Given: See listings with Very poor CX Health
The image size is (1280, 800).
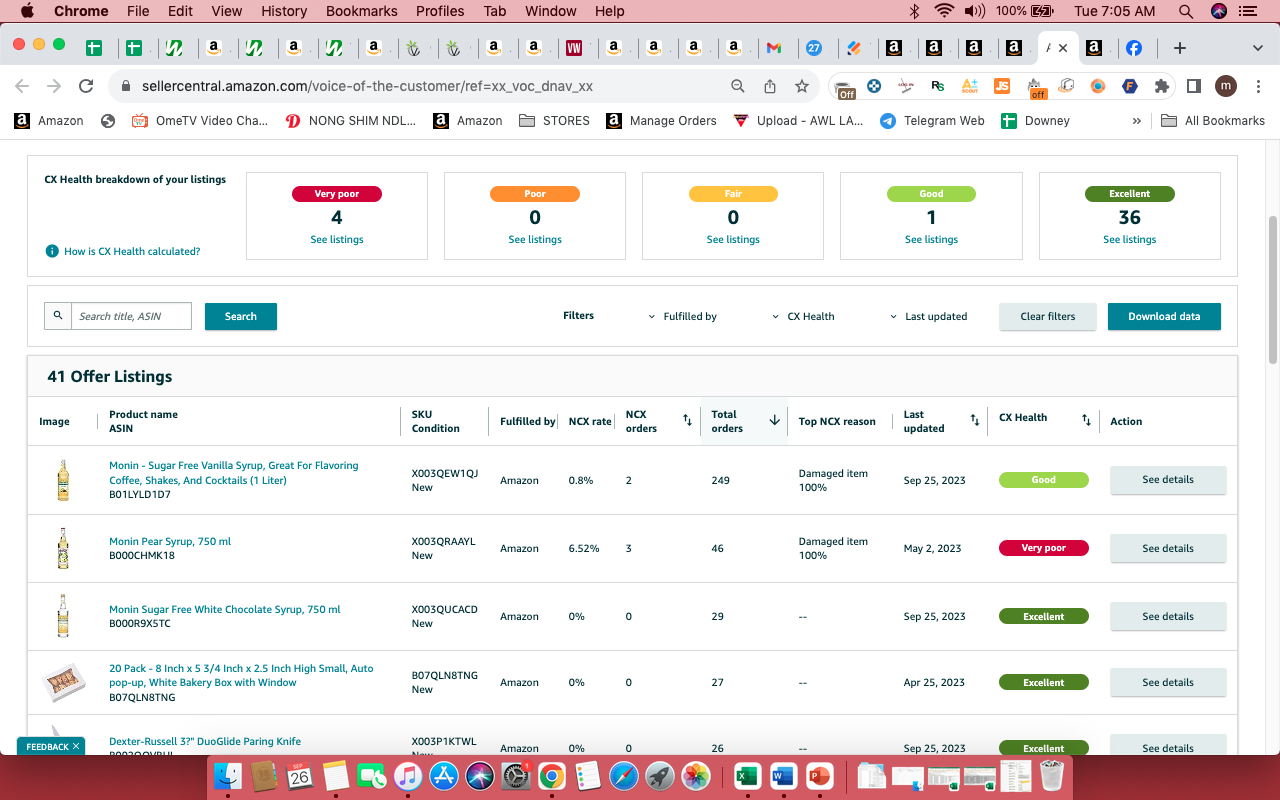Looking at the screenshot, I should 337,239.
